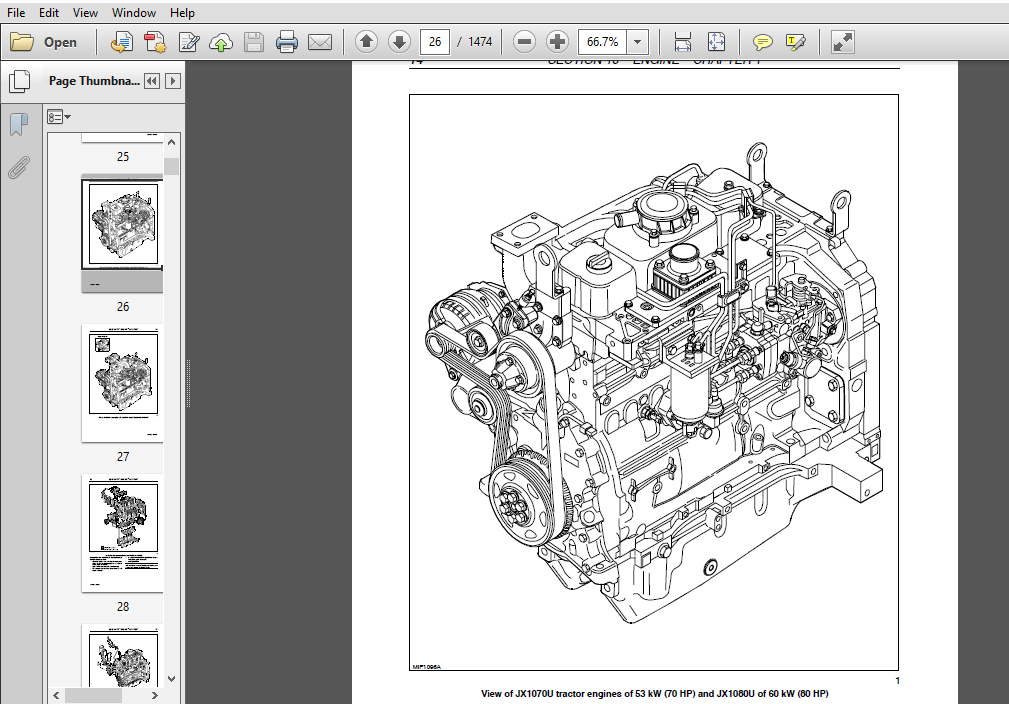
Task: Click the thumbnail panel scroll right arrow
Action: 154,695
